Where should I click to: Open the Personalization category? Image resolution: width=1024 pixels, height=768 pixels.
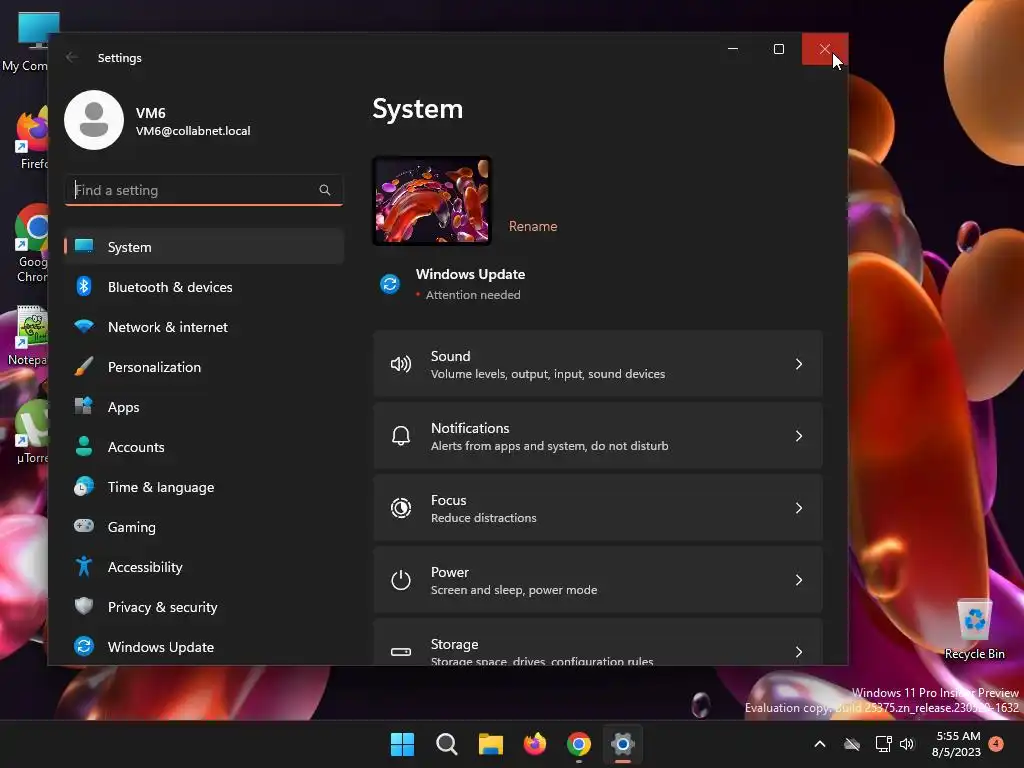tap(204, 367)
